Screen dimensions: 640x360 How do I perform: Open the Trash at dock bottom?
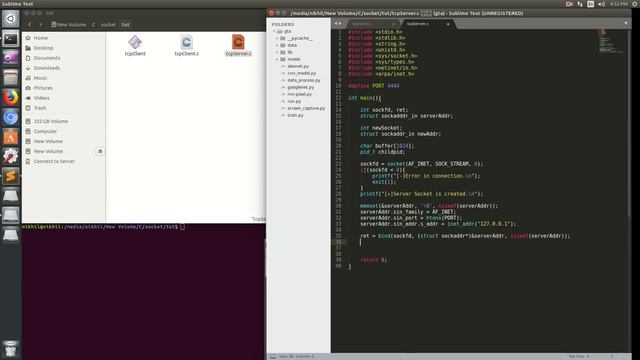pyautogui.click(x=11, y=349)
